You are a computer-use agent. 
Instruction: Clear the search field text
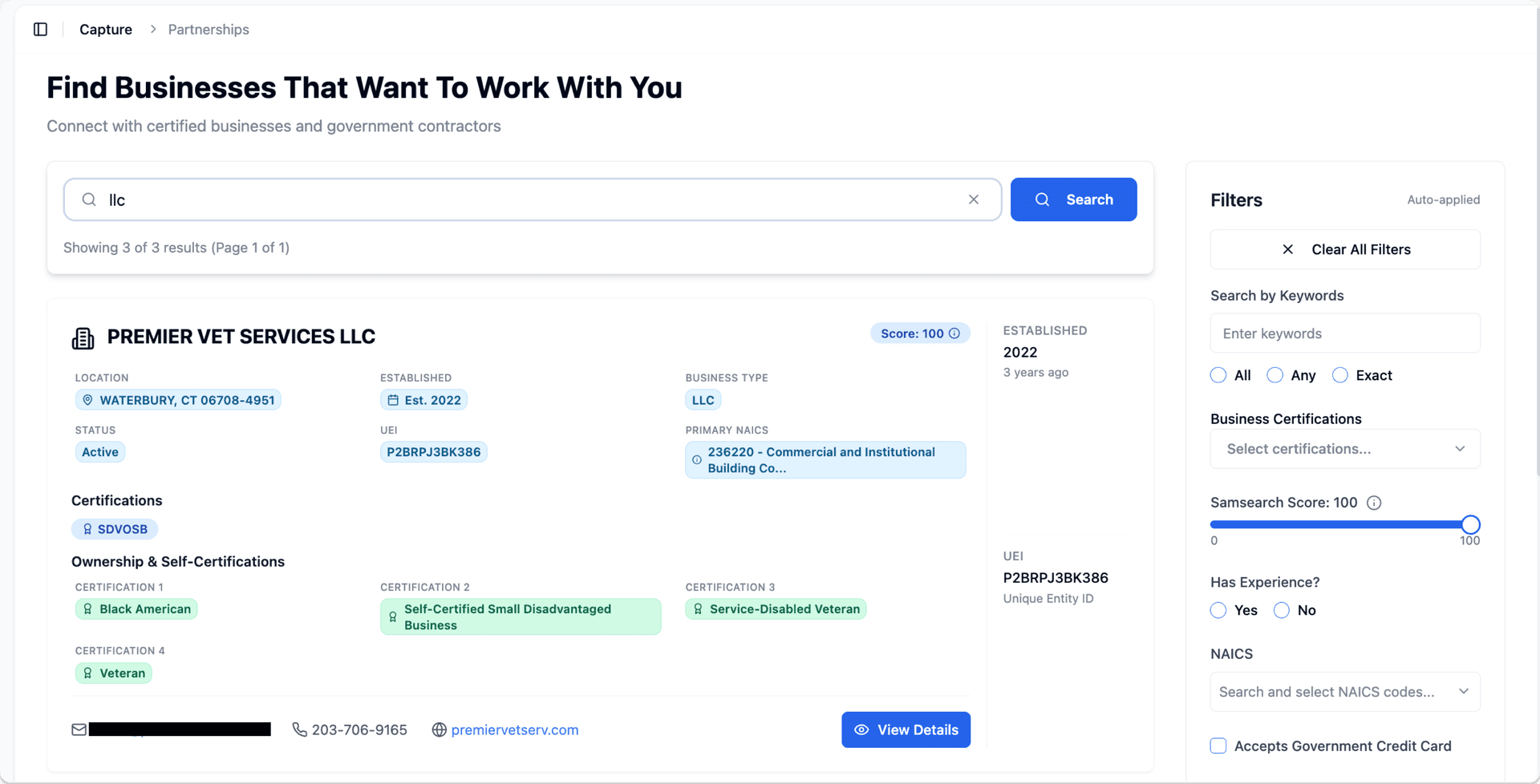(973, 200)
